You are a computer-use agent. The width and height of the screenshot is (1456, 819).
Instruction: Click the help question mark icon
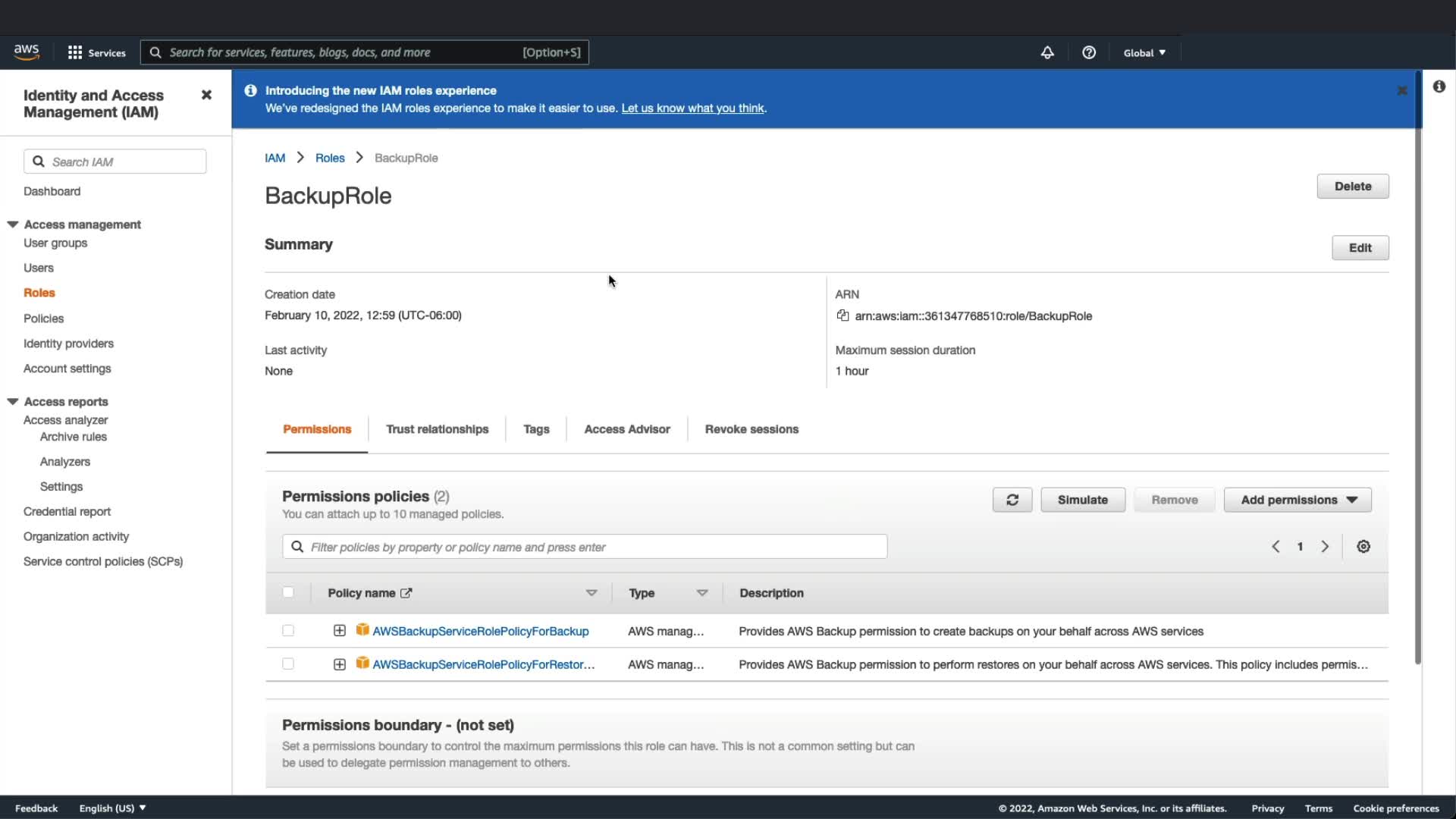(1089, 52)
